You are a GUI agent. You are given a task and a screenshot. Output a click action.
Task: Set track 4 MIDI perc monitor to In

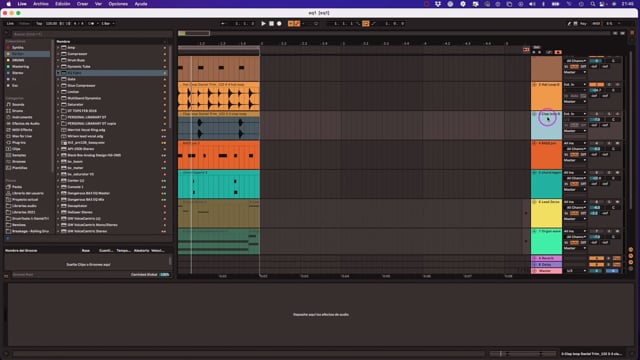click(x=567, y=155)
